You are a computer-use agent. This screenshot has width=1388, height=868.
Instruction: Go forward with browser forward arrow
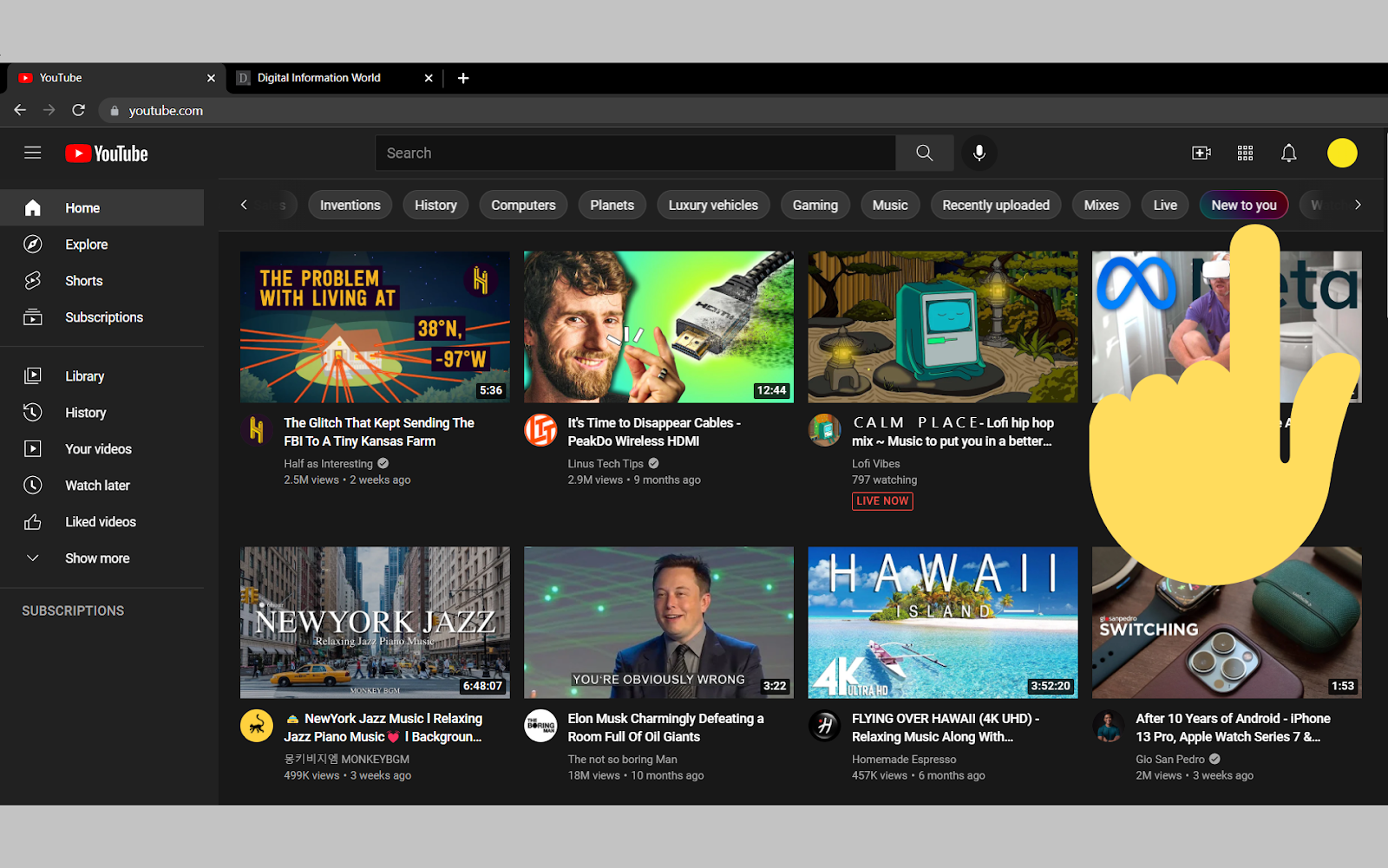pyautogui.click(x=49, y=110)
